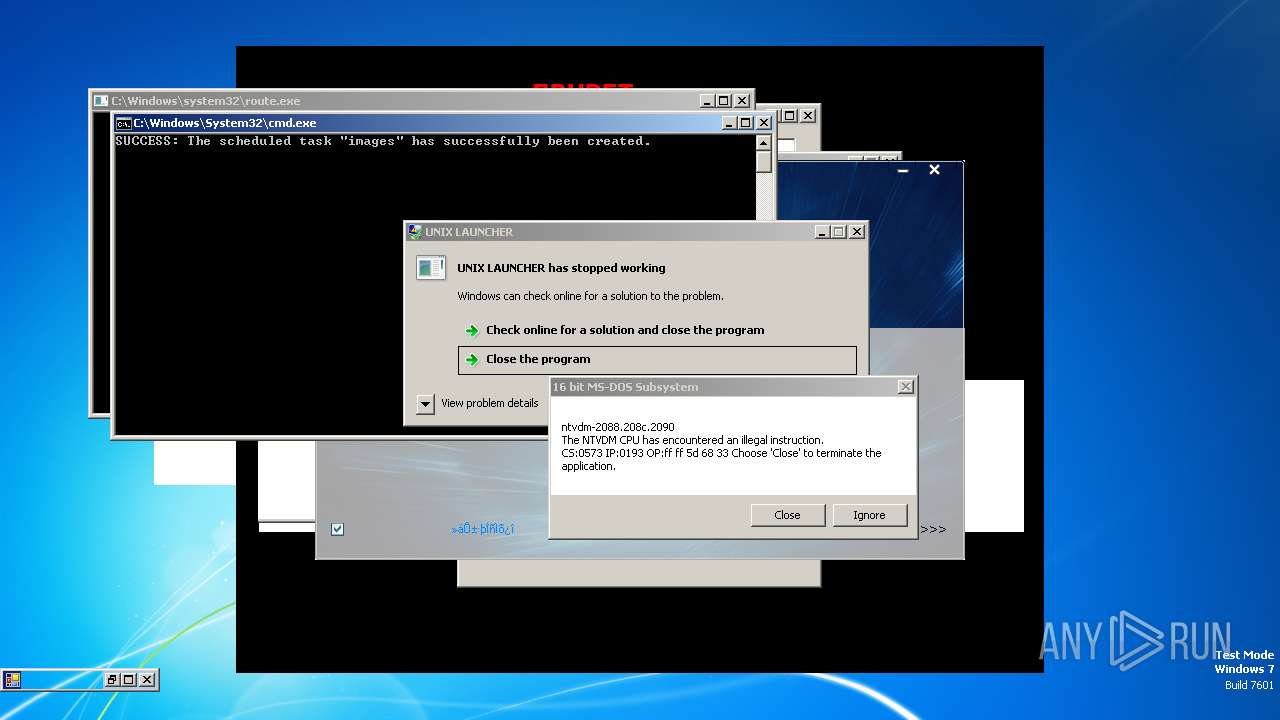Screen dimensions: 1280x720
Task: Click 'The NTVDM CPU has encountered an illegal instruction' text
Action: [x=692, y=440]
